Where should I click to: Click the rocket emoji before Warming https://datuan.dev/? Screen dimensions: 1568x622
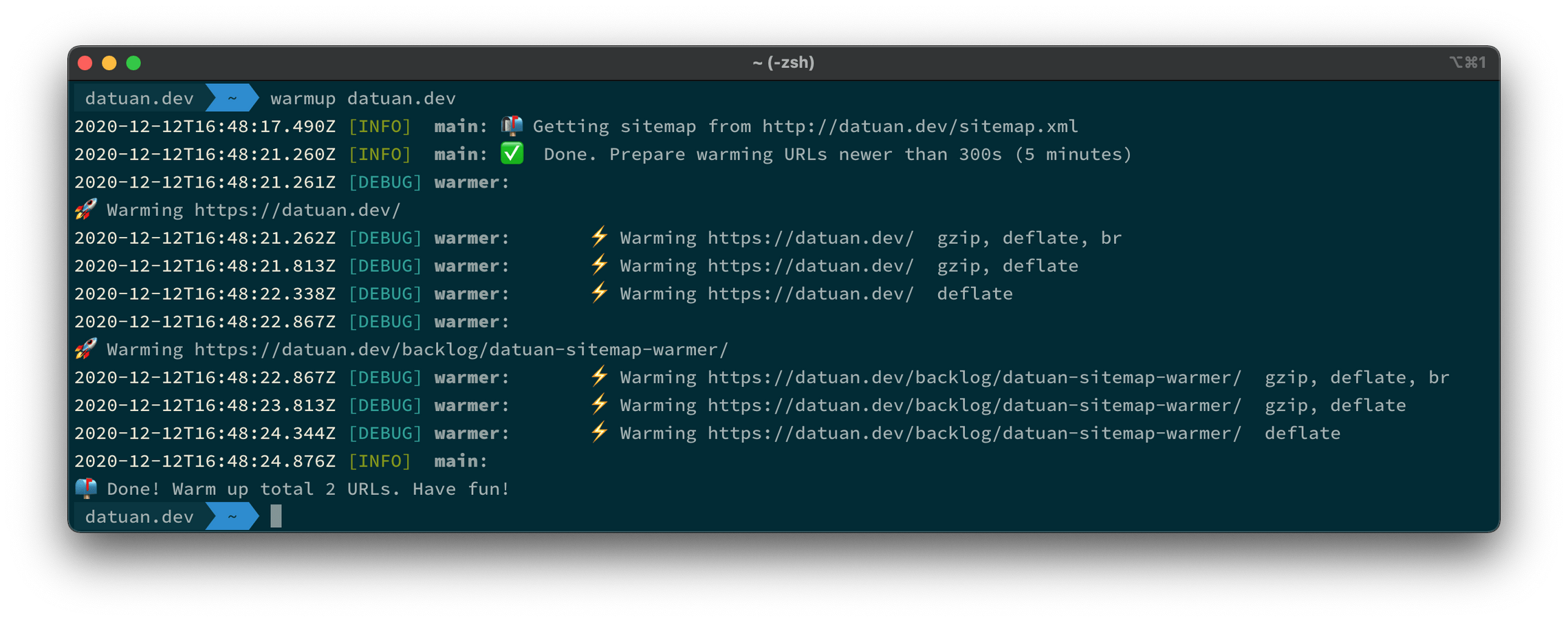point(85,209)
